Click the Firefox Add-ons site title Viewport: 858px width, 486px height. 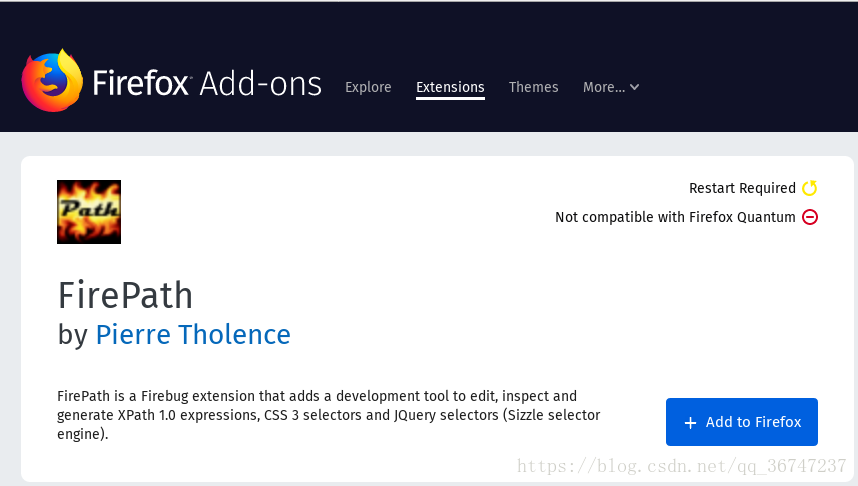[207, 83]
